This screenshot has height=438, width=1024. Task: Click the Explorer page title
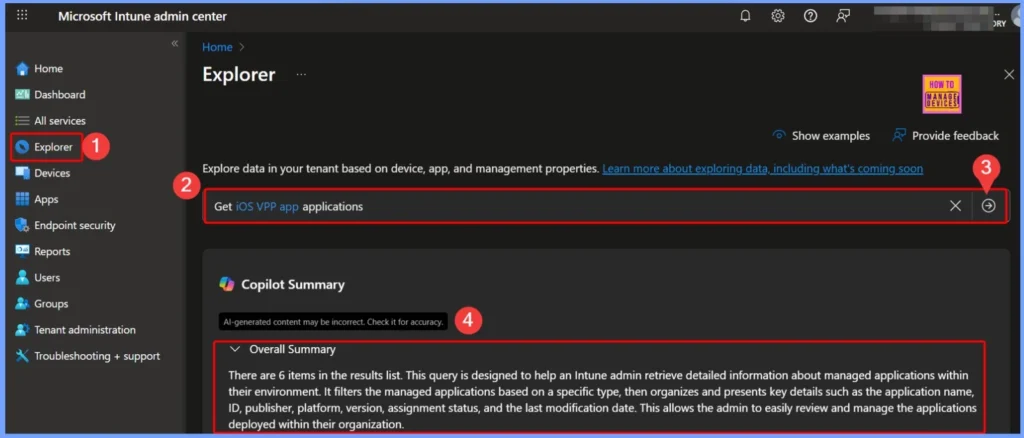point(239,74)
